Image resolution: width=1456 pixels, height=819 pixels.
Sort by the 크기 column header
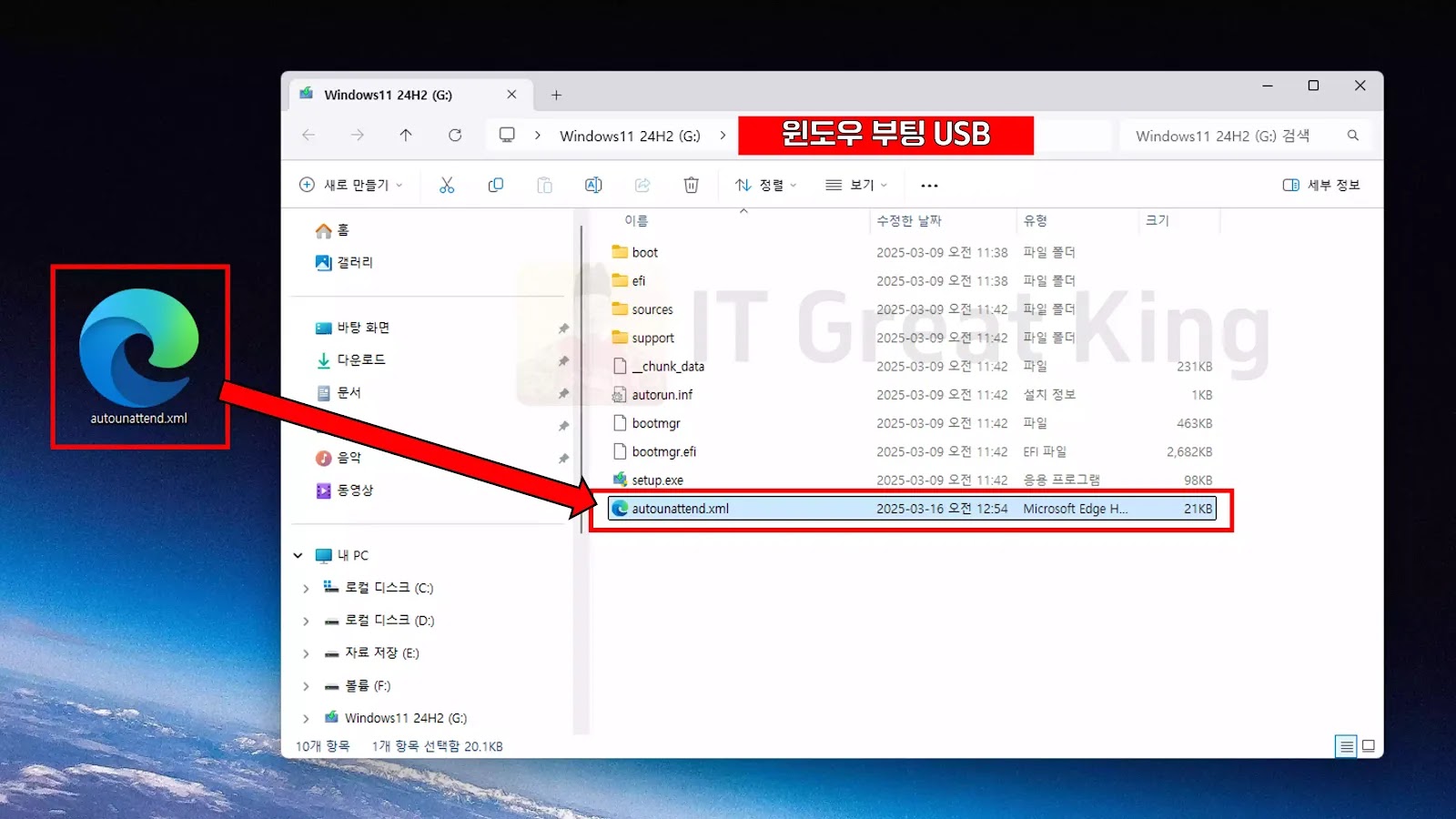tap(1157, 220)
